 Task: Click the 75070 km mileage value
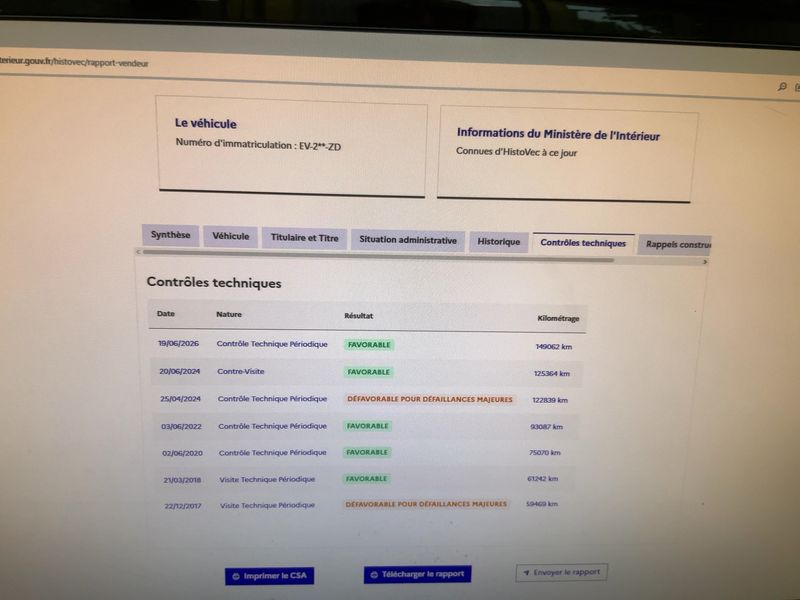(544, 453)
